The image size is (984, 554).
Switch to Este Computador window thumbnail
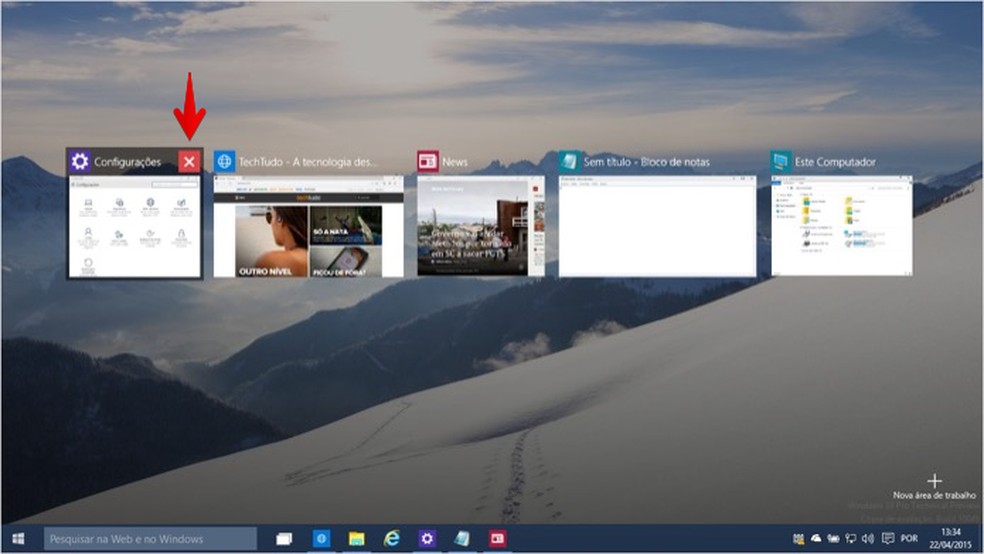point(842,226)
